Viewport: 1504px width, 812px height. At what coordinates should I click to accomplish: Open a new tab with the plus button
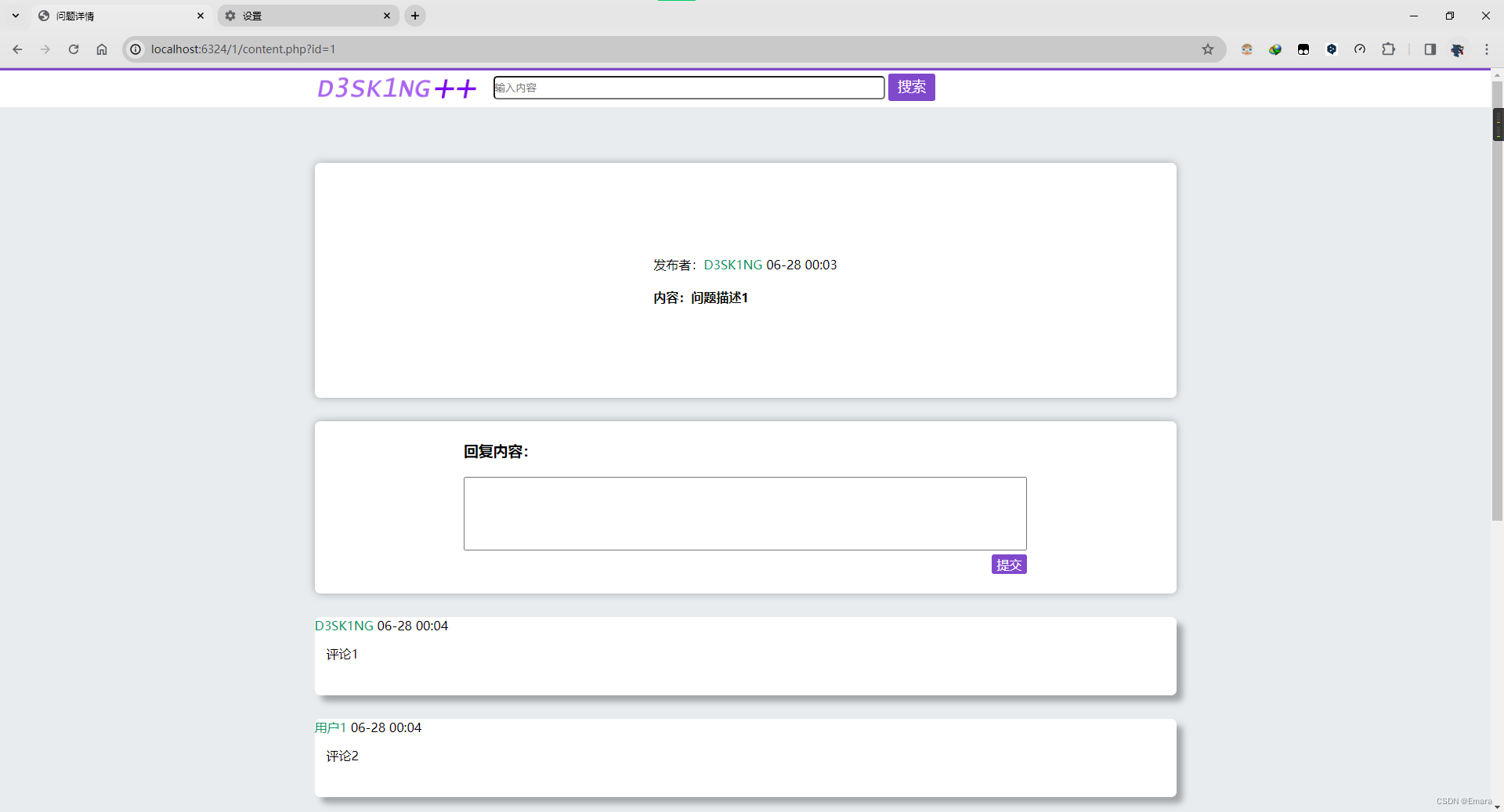tap(414, 16)
